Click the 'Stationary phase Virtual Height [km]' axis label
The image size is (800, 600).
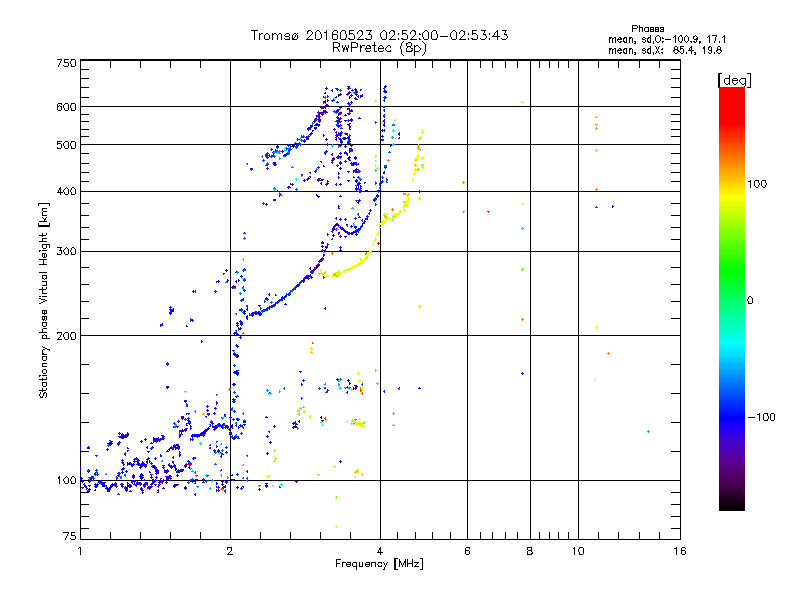tap(44, 301)
